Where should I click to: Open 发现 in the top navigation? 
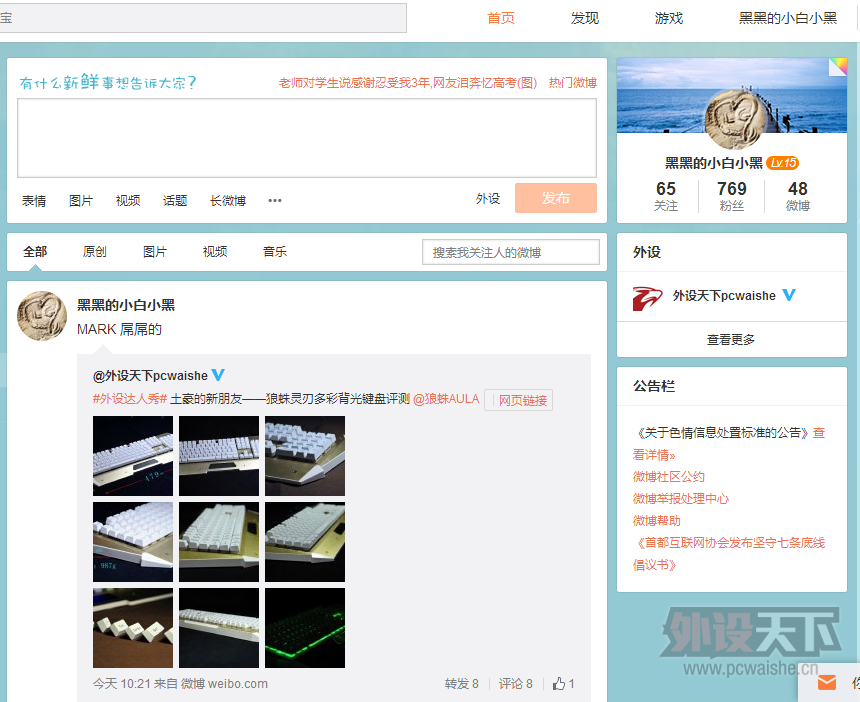pos(585,18)
